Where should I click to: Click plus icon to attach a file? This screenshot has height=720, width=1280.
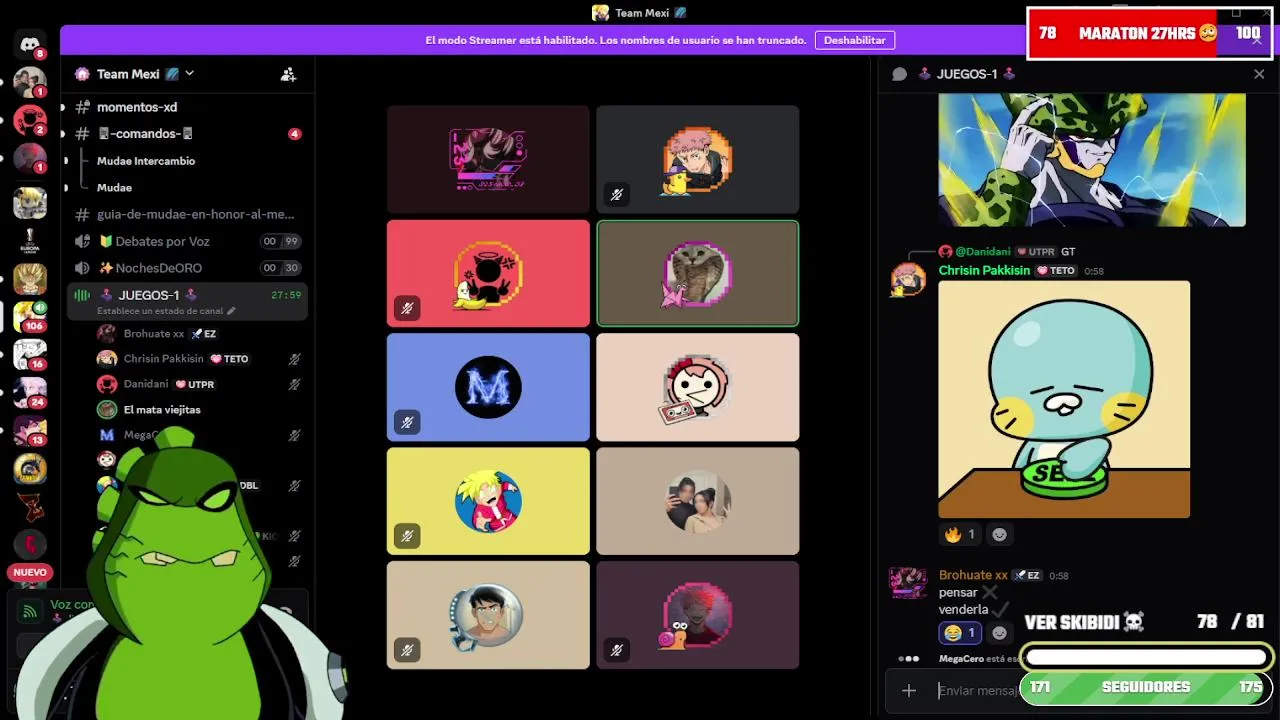(x=908, y=690)
